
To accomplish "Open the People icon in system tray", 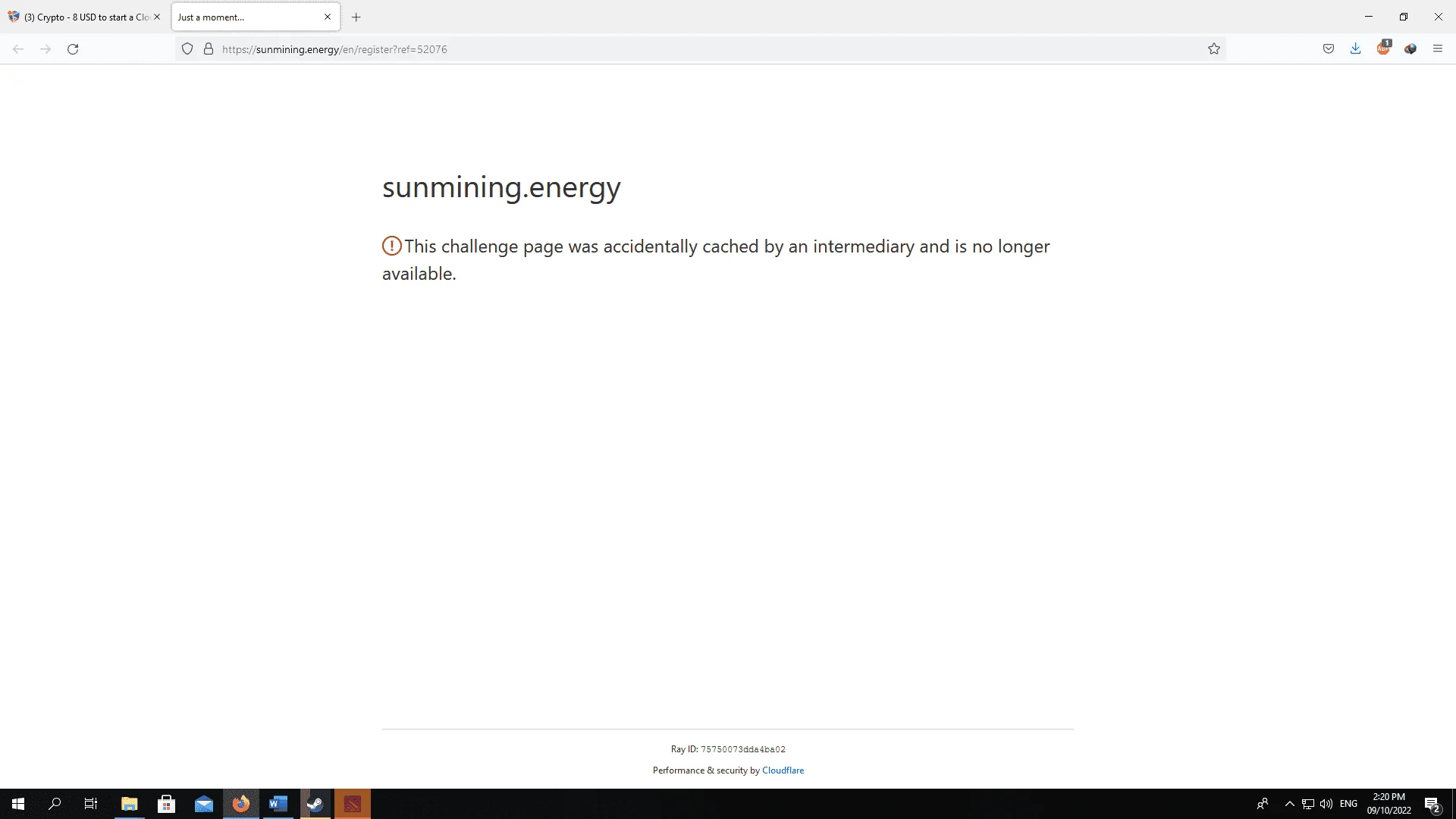I will point(1263,804).
